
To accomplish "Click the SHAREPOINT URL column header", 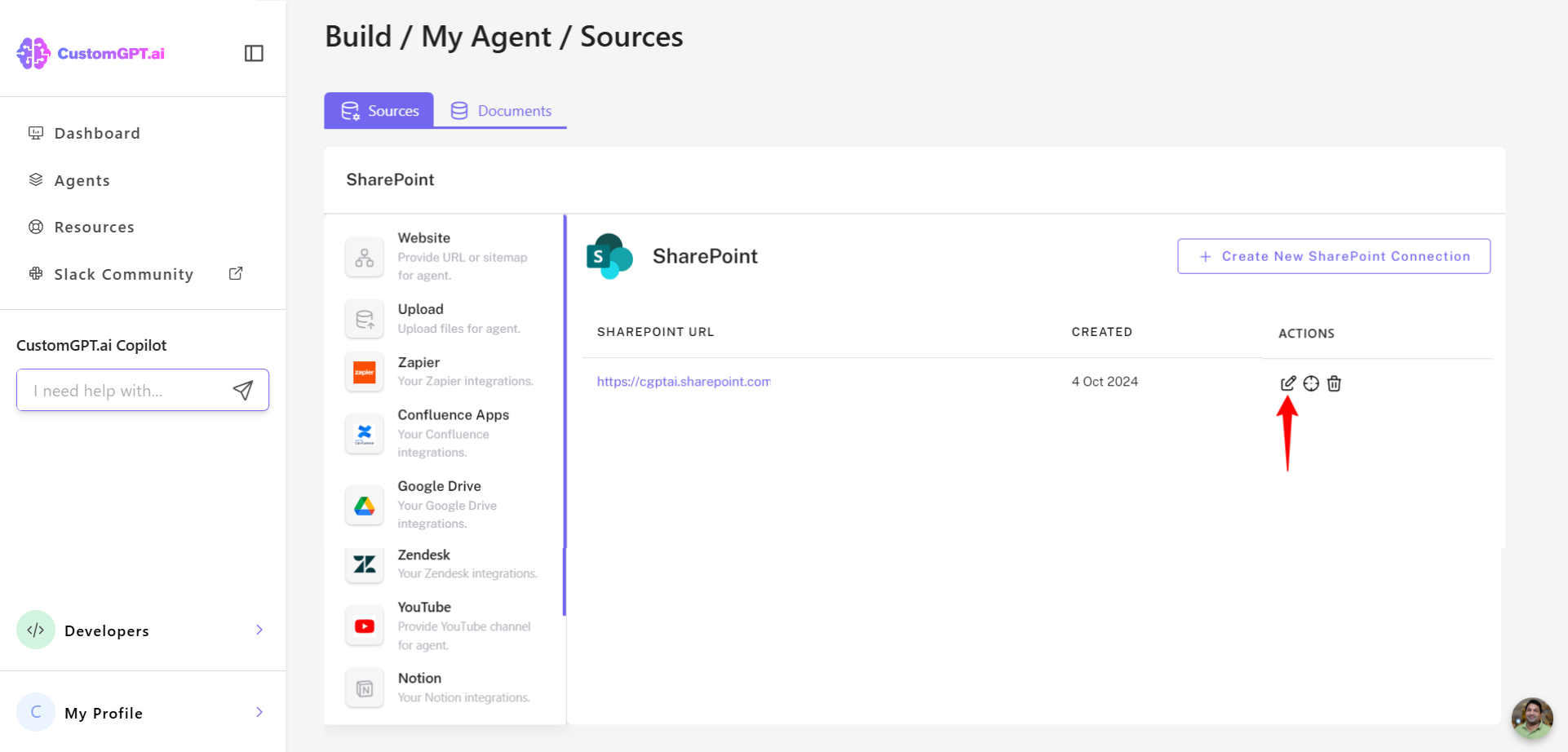I will coord(655,332).
